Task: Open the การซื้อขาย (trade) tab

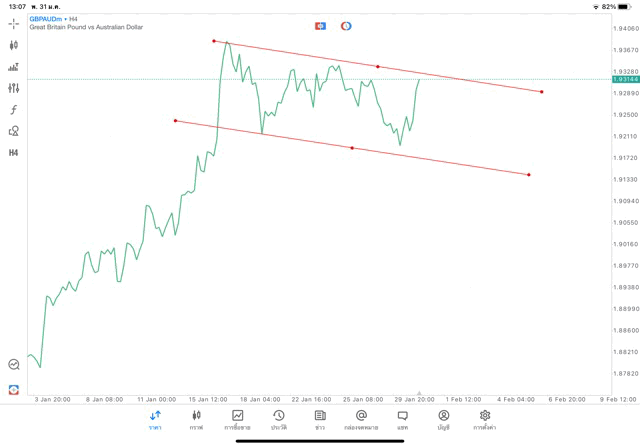Action: (x=238, y=420)
